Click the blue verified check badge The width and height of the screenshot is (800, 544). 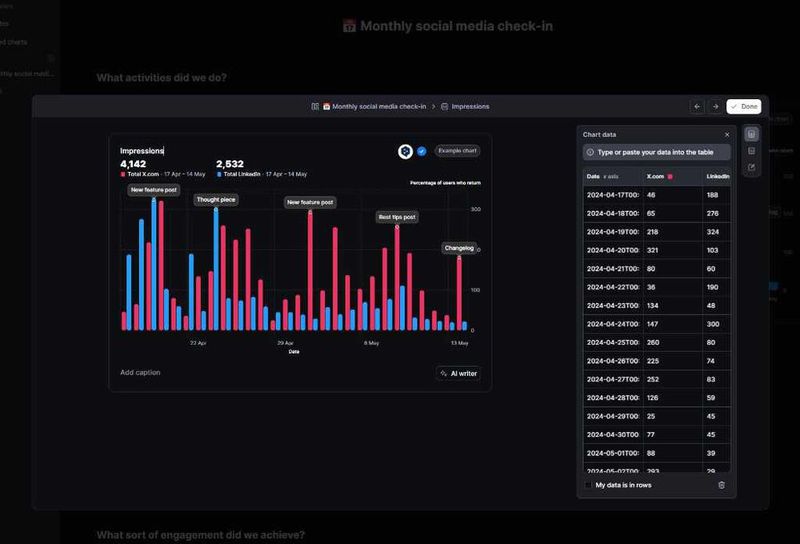[x=421, y=151]
